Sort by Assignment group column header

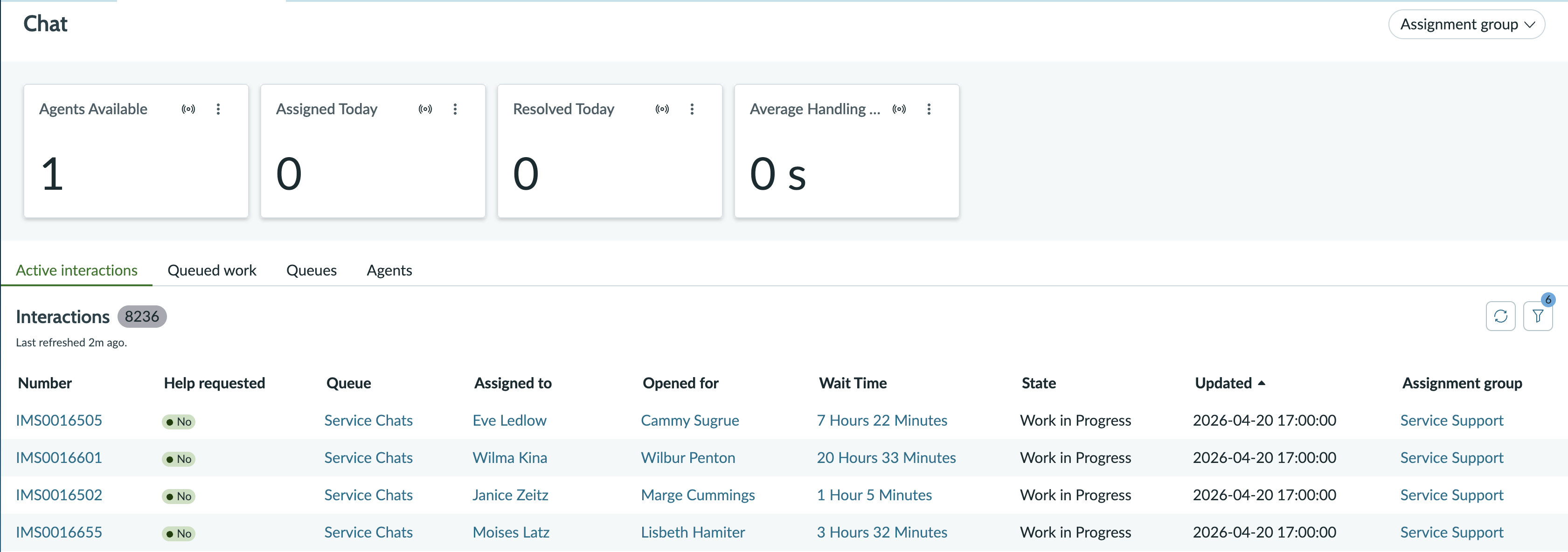[x=1462, y=383]
